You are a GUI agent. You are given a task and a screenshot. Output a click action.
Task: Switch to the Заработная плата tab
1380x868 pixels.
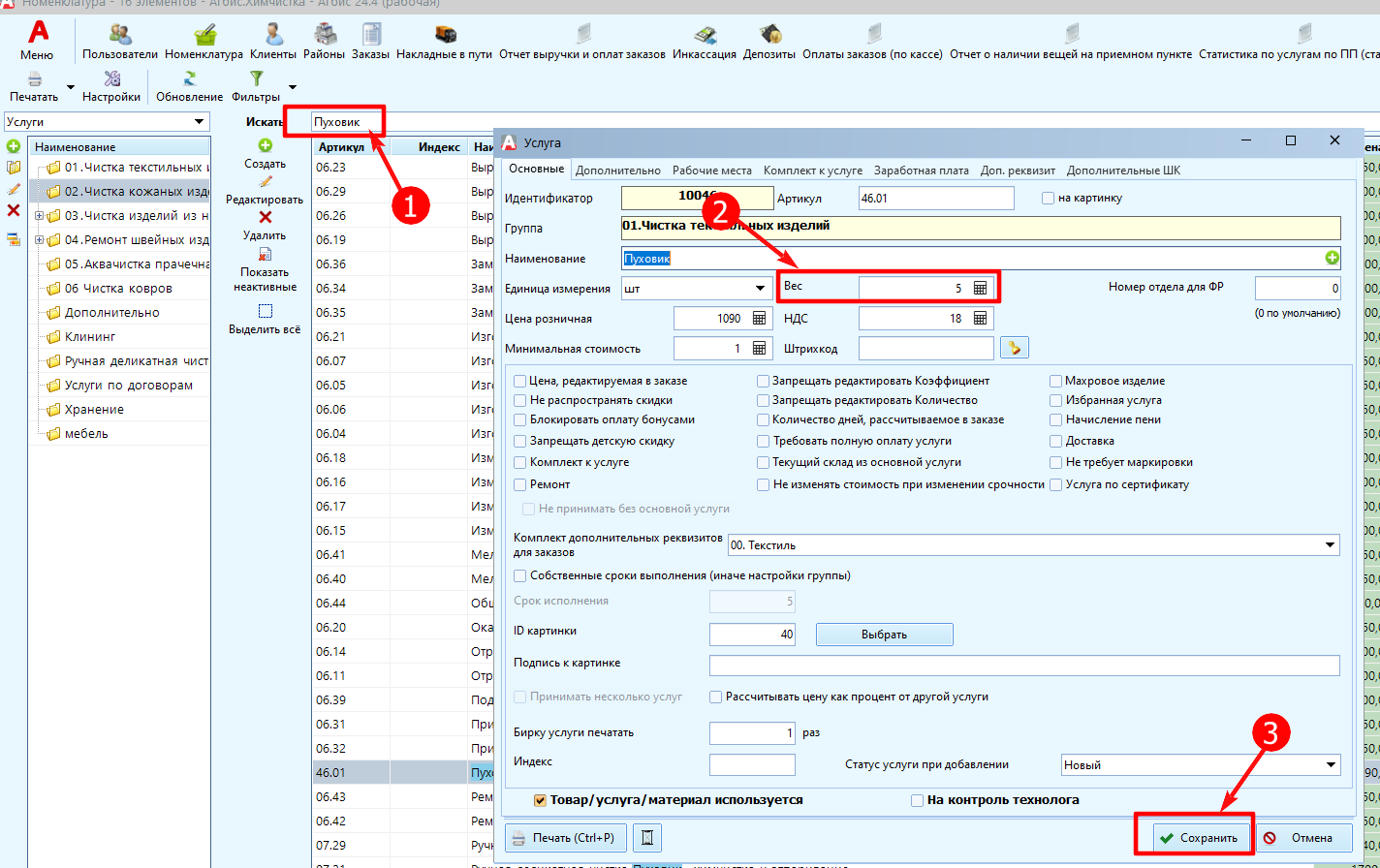[x=921, y=170]
